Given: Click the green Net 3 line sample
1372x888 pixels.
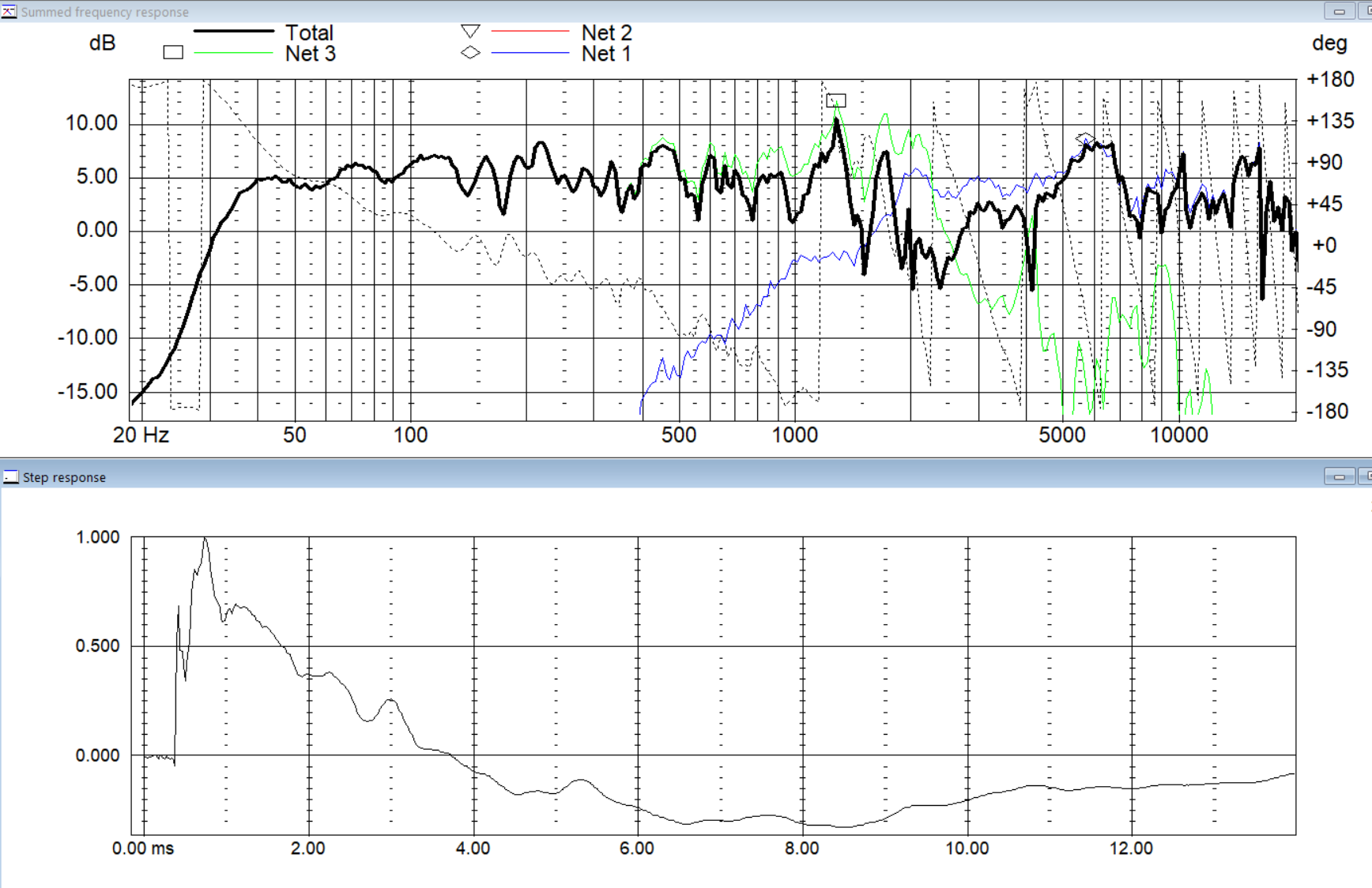Looking at the screenshot, I should tap(234, 53).
